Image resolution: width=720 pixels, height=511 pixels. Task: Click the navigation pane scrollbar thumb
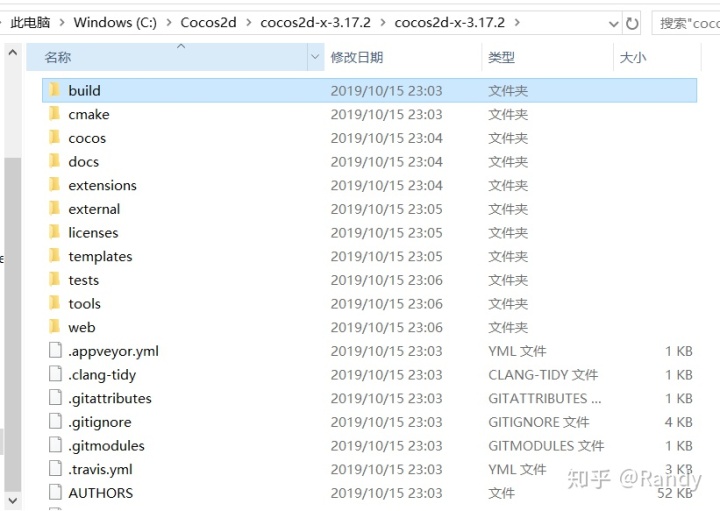(x=13, y=324)
